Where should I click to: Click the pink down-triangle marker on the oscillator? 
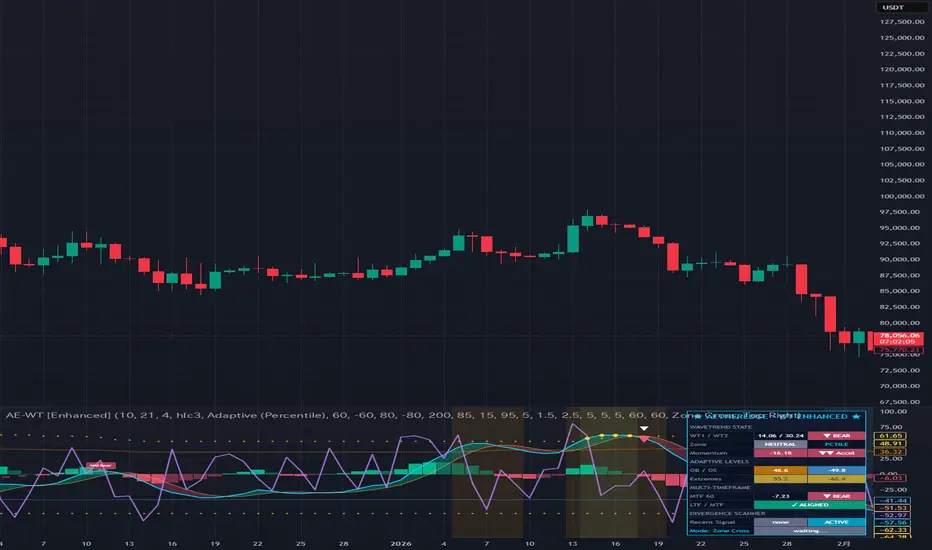pos(644,439)
